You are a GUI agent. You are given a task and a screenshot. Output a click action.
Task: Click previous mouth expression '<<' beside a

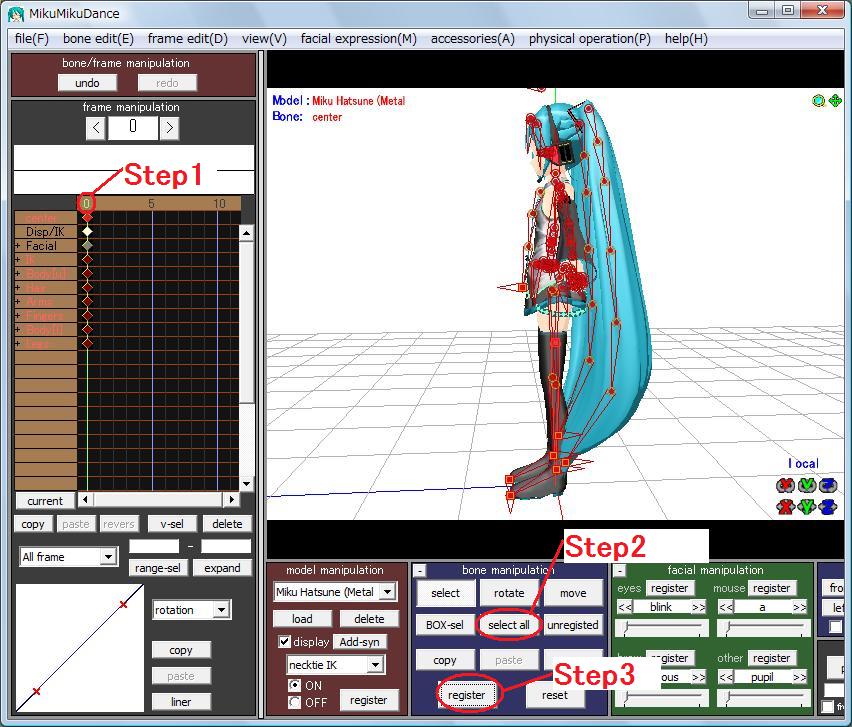tap(725, 607)
